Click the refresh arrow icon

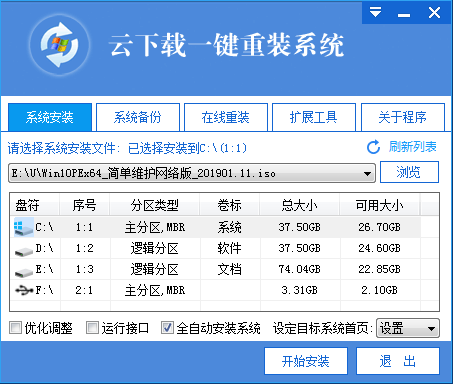tap(373, 147)
